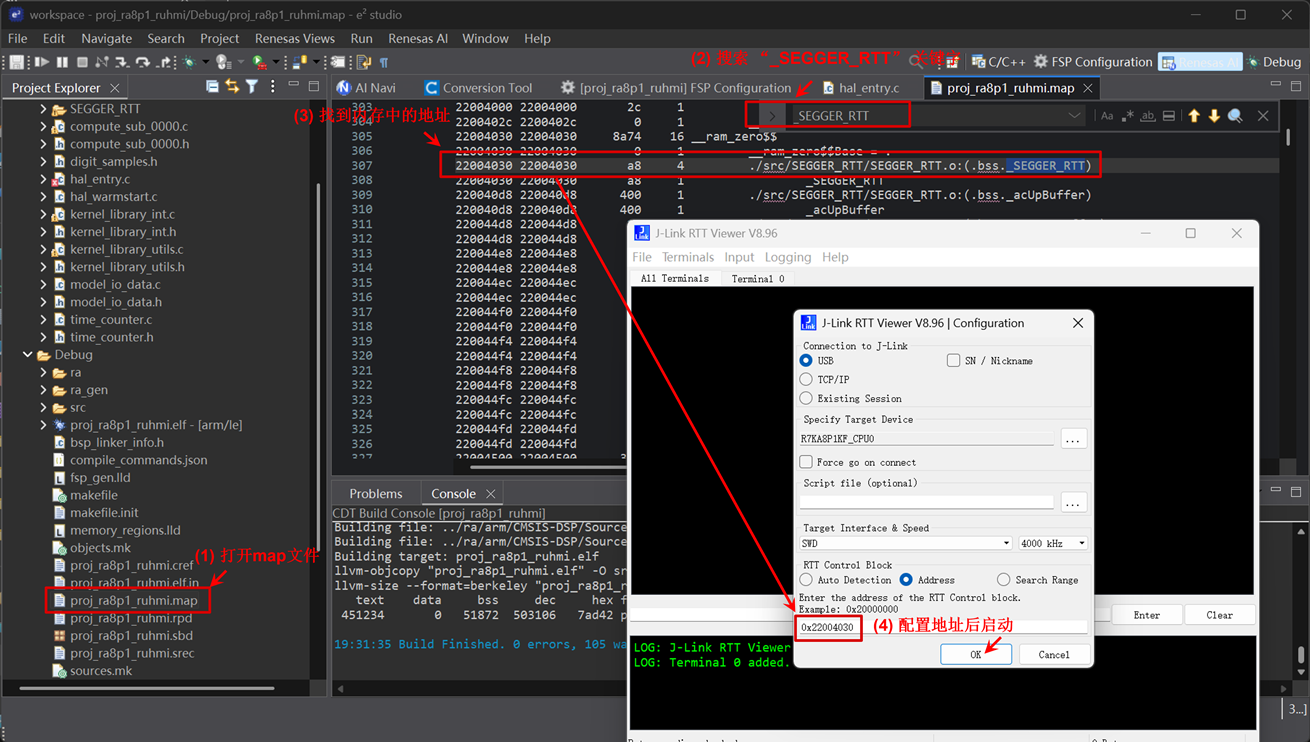The height and width of the screenshot is (742, 1310).
Task: Expand the SEGGER_RTT folder
Action: (x=43, y=109)
